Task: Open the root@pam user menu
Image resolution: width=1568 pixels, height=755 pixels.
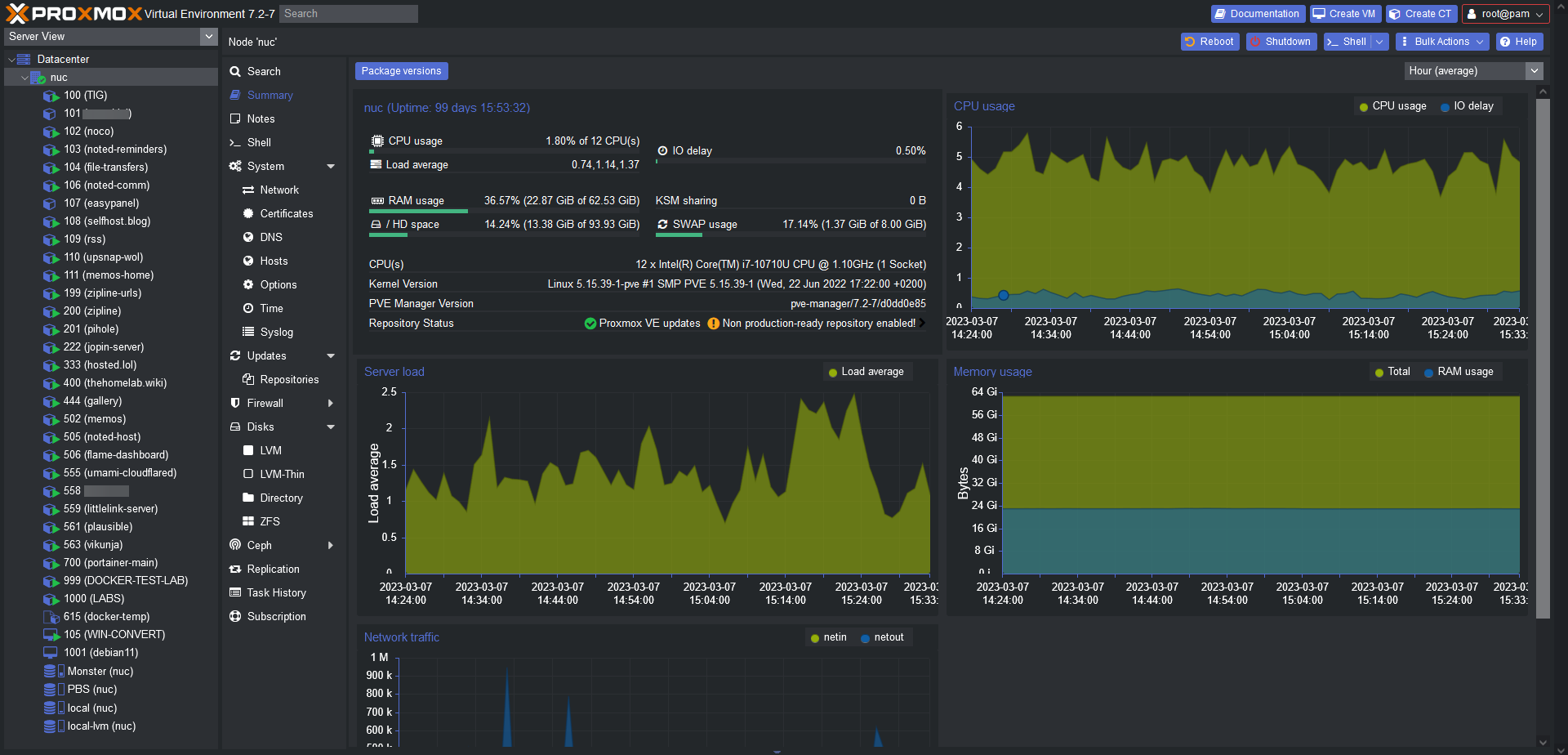Action: (x=1505, y=13)
